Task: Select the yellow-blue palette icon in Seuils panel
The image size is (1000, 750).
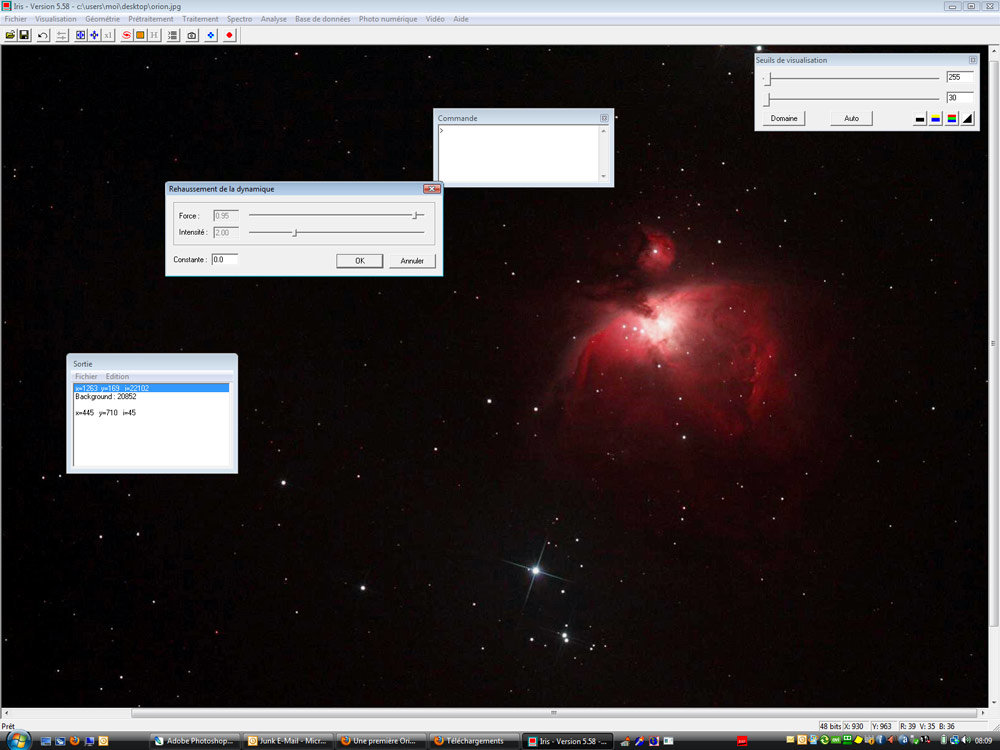Action: click(936, 119)
